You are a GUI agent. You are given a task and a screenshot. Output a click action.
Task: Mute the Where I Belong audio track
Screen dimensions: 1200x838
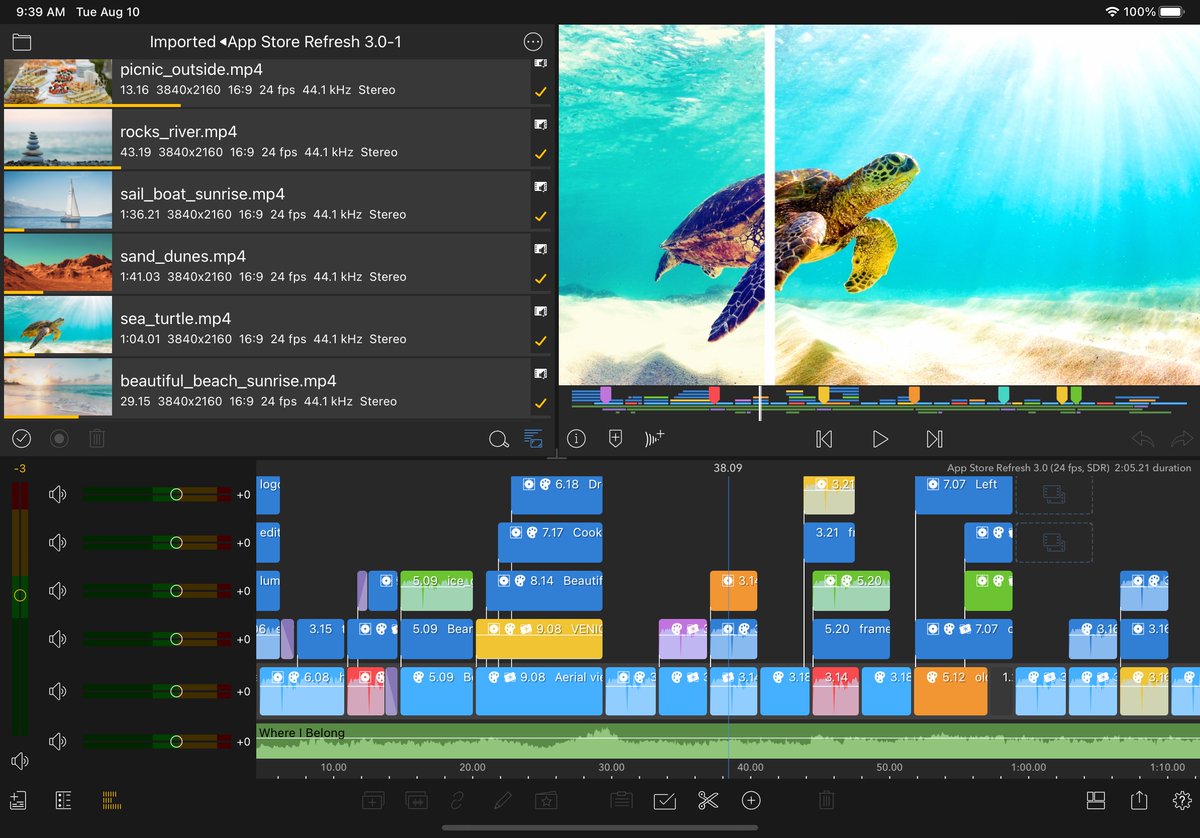57,741
